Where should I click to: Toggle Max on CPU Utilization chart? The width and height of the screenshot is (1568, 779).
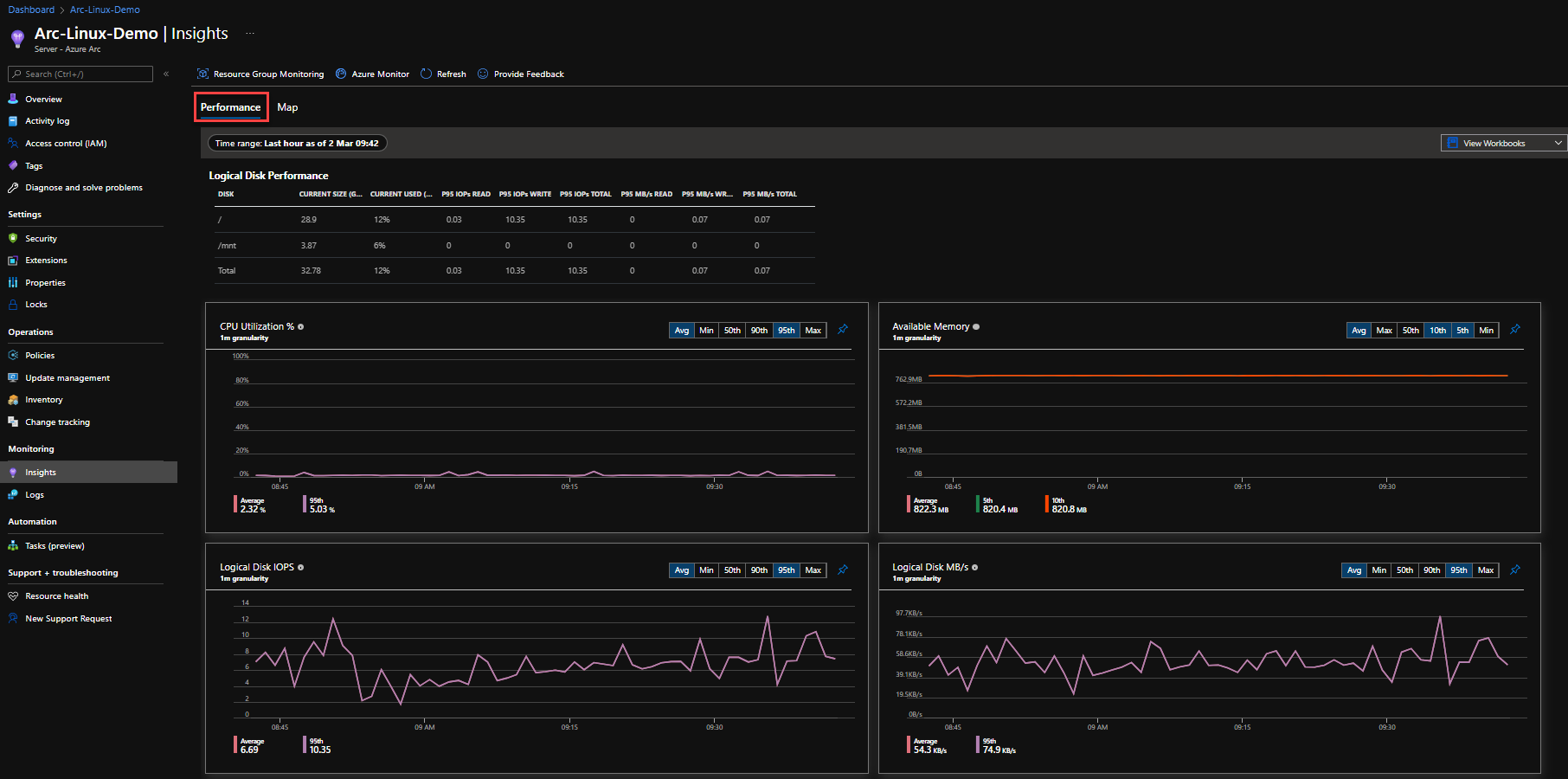point(813,330)
